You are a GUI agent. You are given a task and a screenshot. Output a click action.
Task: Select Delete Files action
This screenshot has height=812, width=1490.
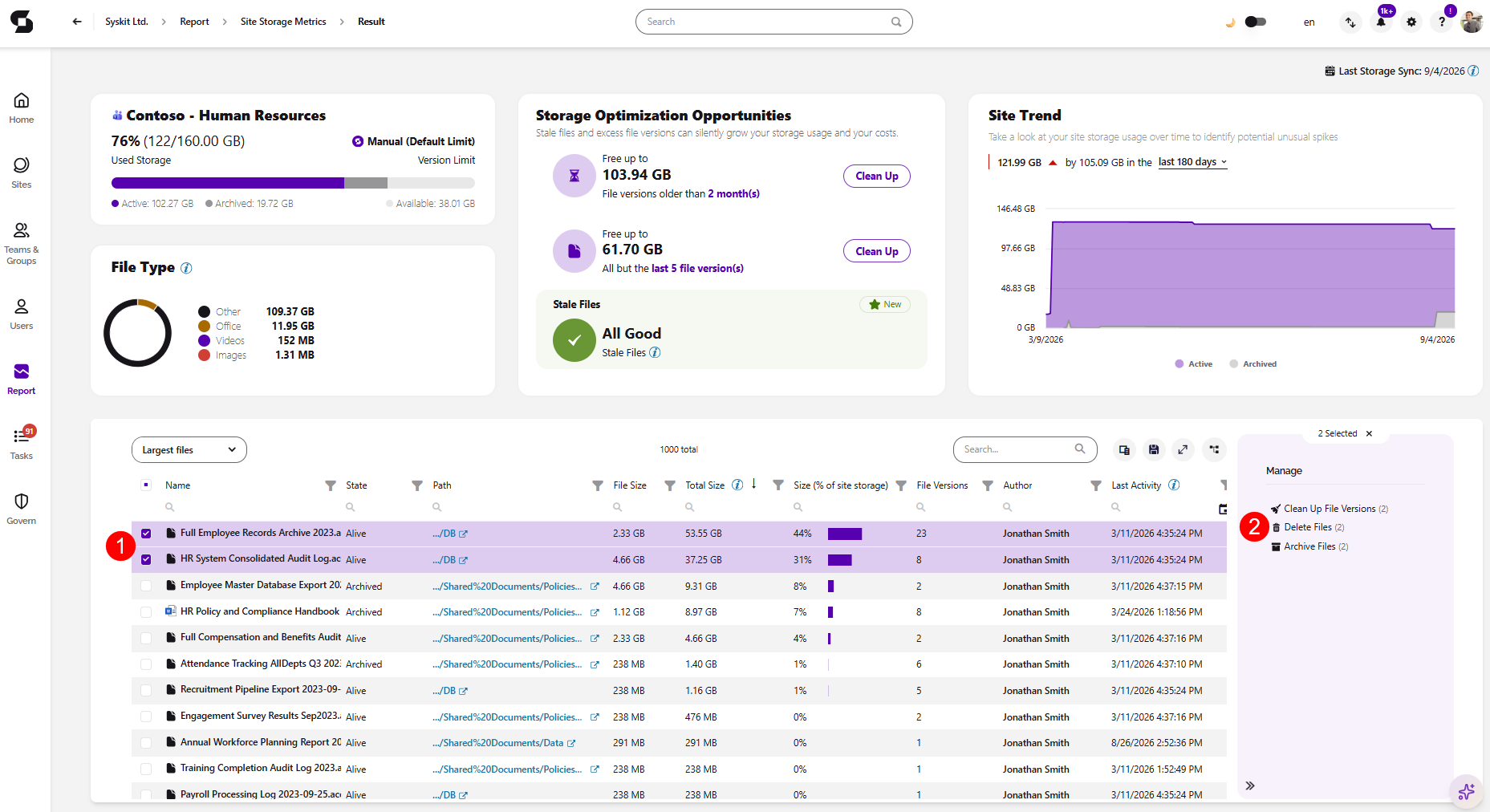coord(1308,527)
